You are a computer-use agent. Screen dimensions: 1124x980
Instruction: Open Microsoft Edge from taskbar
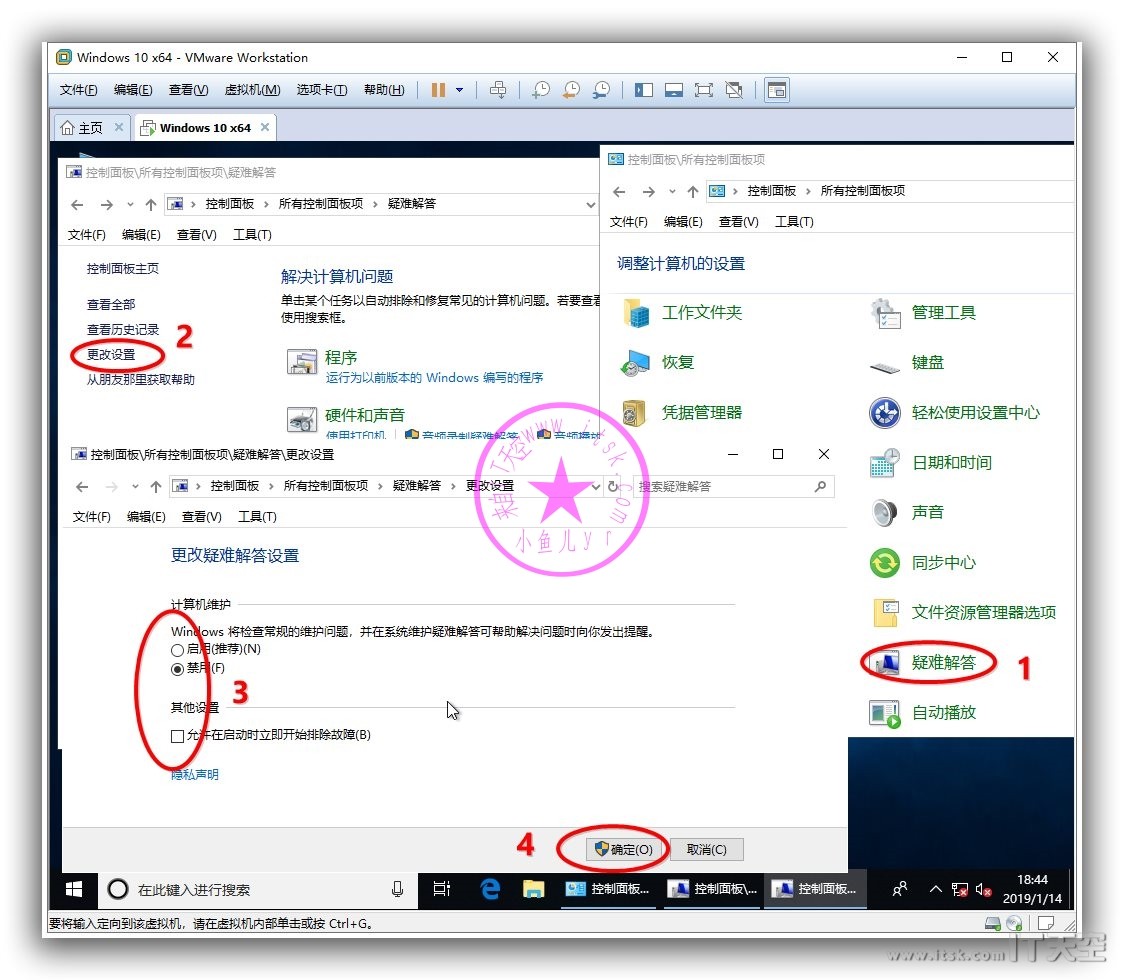[490, 890]
